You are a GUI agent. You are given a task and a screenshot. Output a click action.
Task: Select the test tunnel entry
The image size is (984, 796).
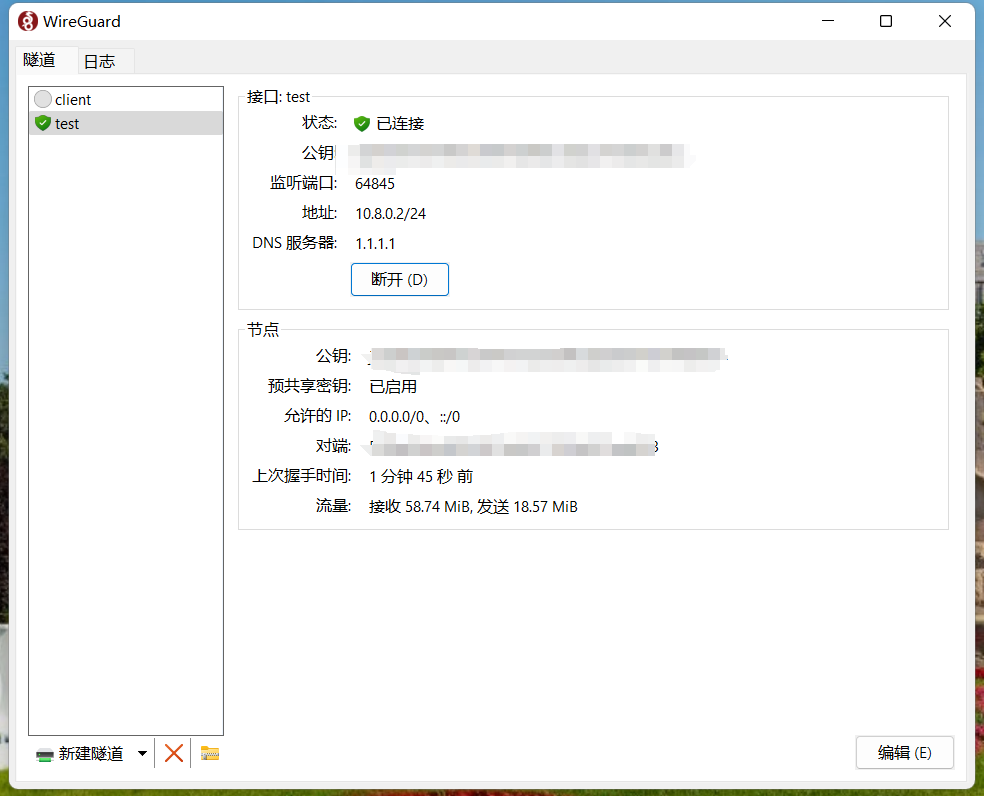tap(126, 123)
